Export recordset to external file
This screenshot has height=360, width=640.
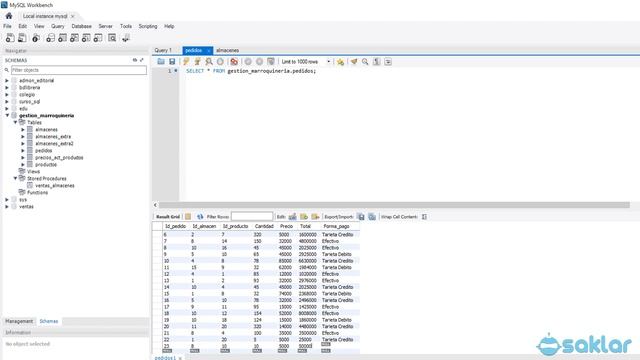(x=361, y=217)
